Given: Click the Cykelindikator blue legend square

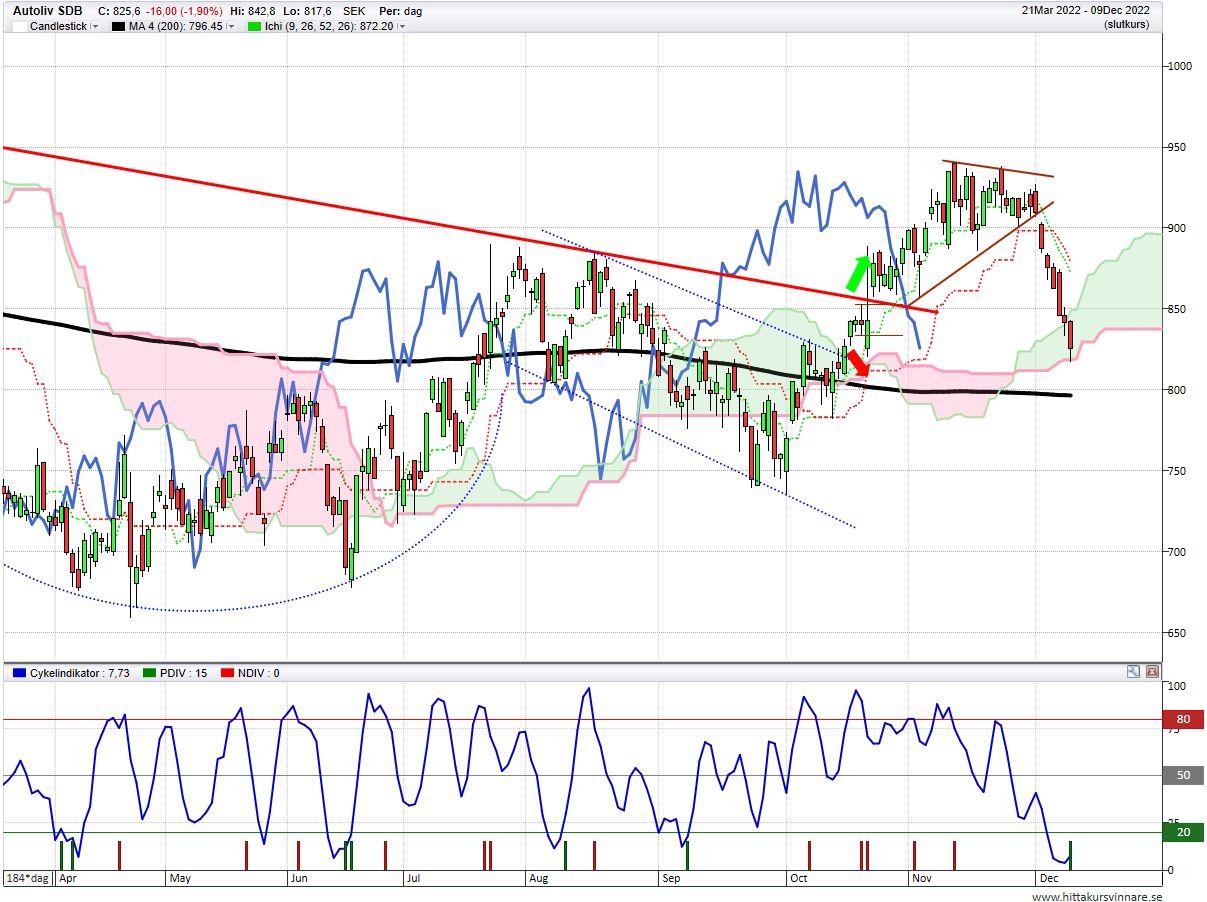Looking at the screenshot, I should click(19, 673).
